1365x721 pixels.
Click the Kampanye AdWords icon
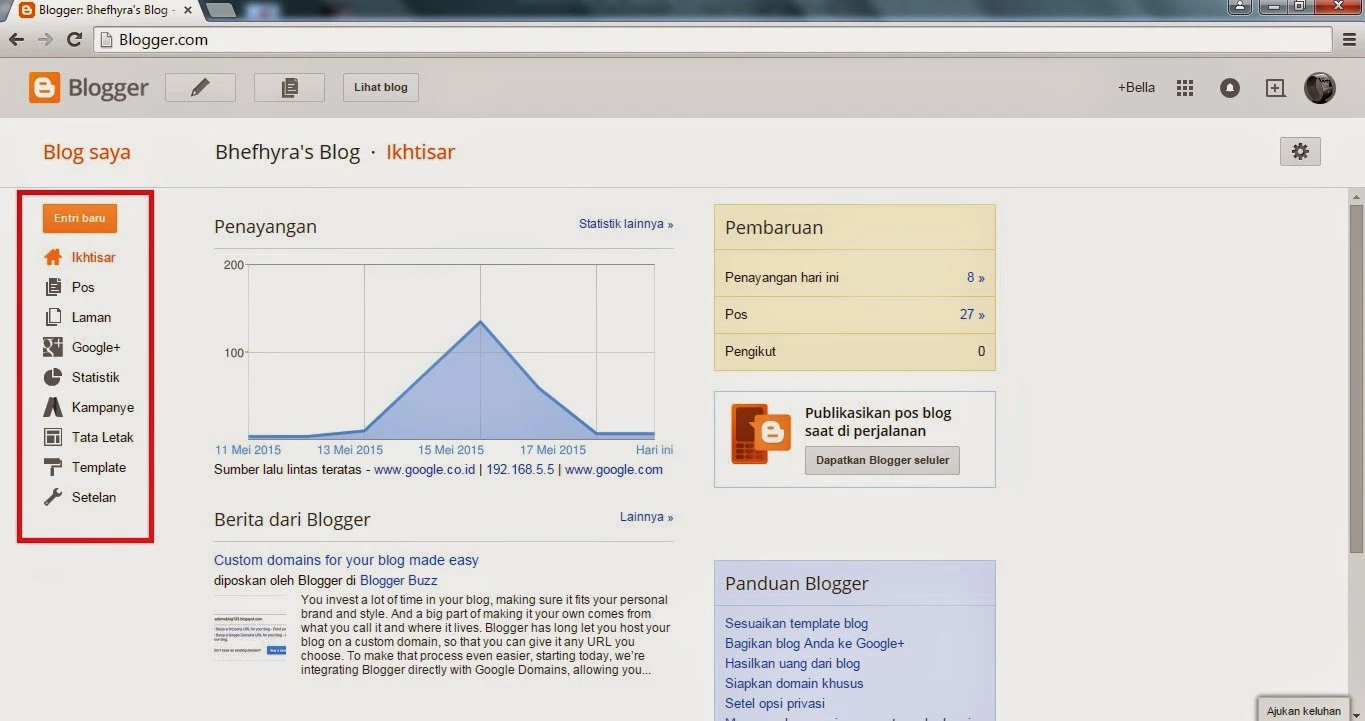click(x=53, y=407)
